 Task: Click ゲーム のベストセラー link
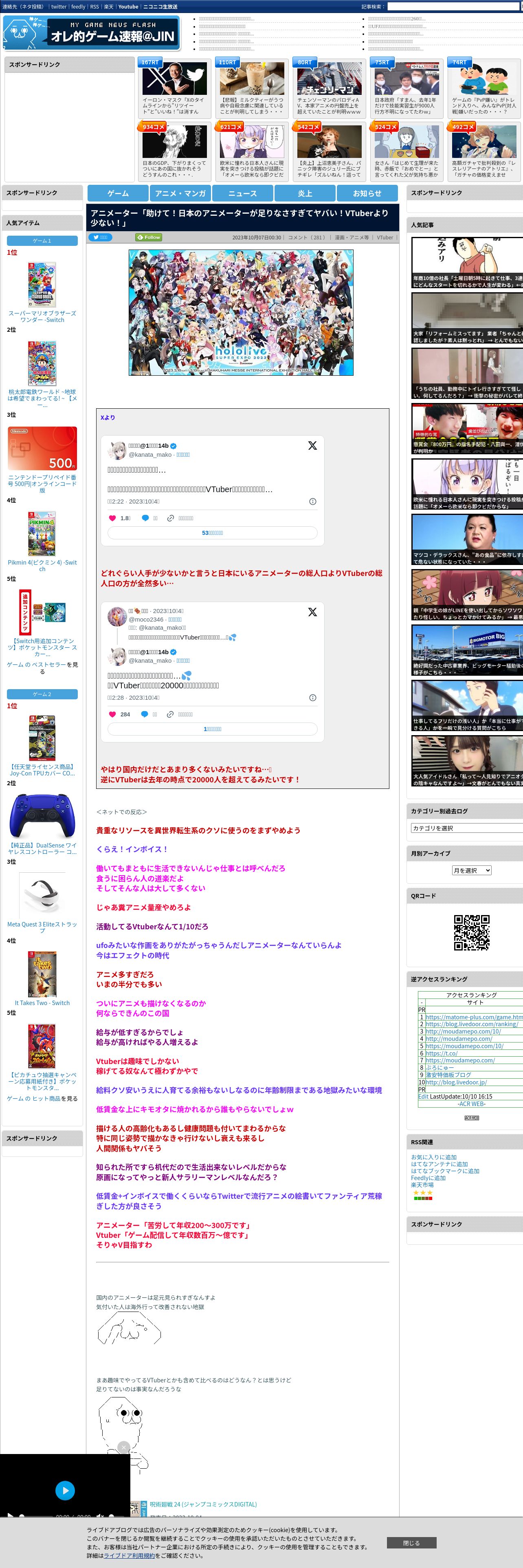(36, 665)
